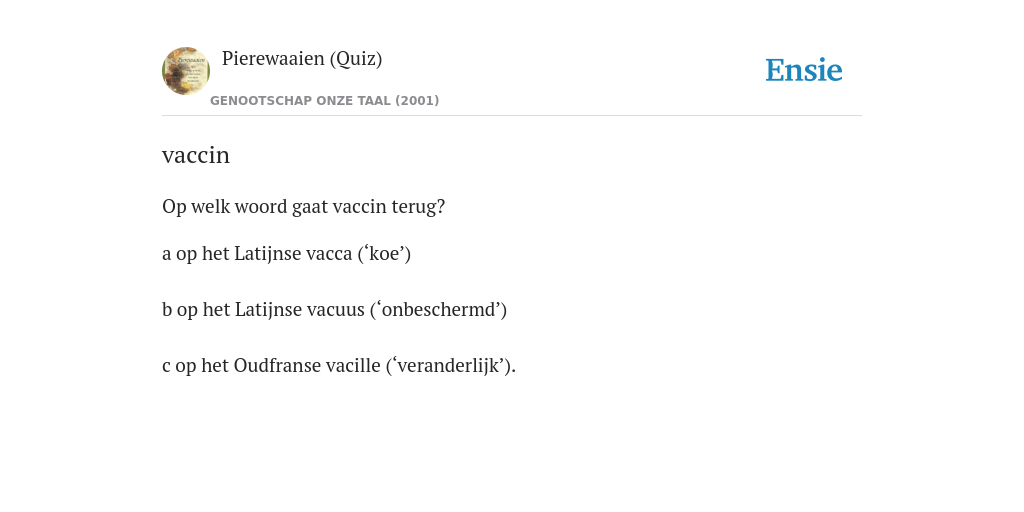This screenshot has height=512, width=1024.
Task: Click '(Quiz)' in the page title
Action: 356,59
